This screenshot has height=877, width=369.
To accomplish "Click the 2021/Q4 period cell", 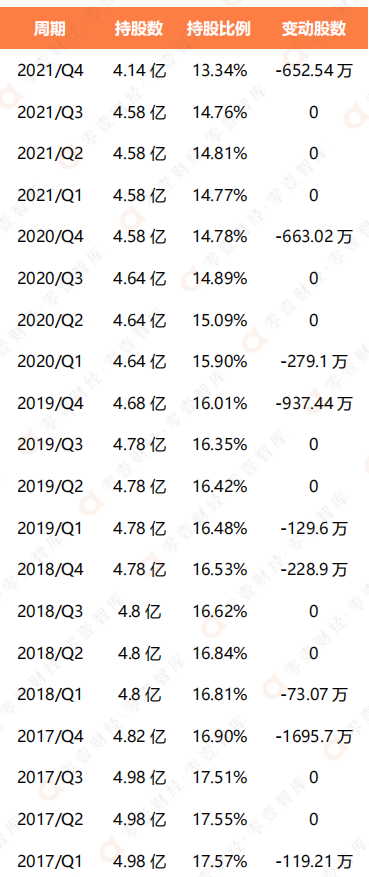I will coord(50,71).
